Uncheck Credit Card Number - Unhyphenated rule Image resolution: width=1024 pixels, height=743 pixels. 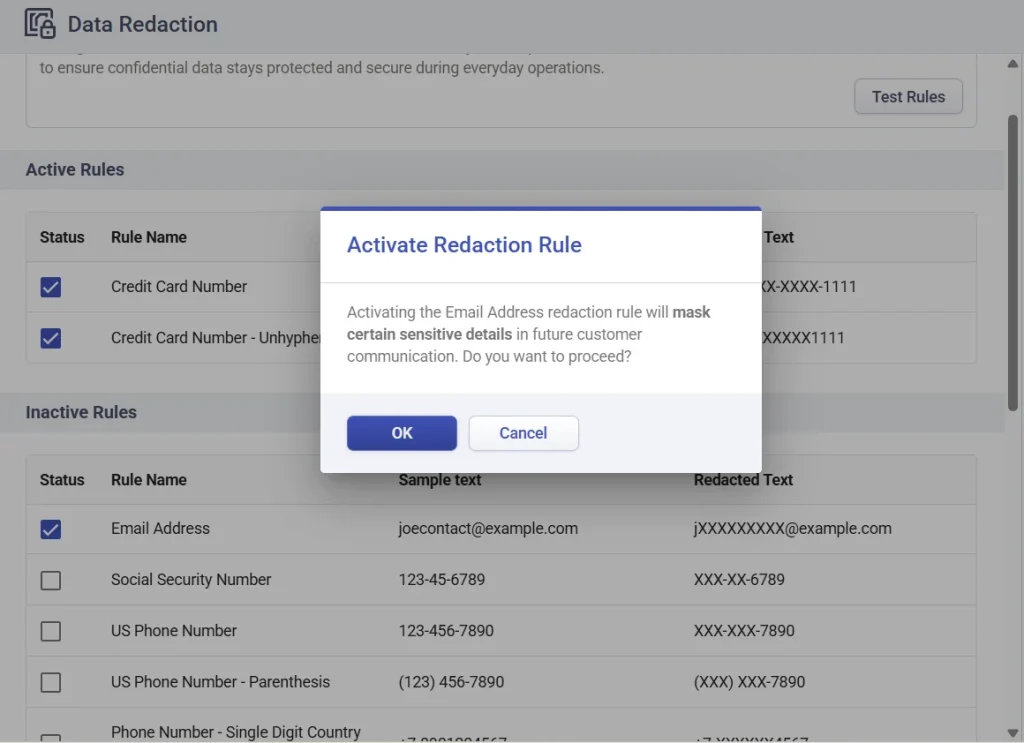coord(51,338)
